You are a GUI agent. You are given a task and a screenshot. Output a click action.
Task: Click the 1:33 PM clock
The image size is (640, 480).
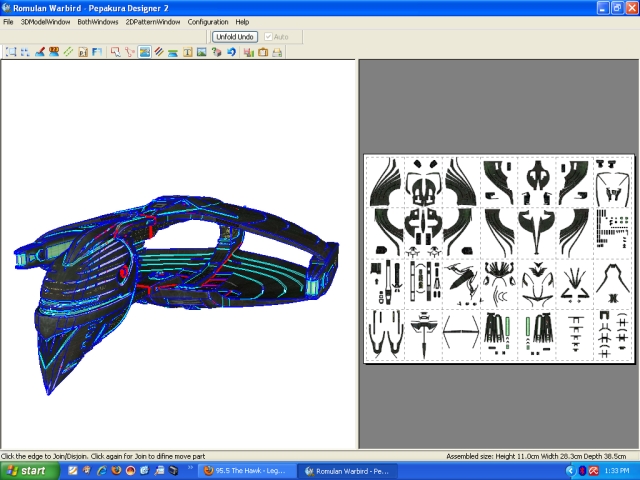point(617,471)
